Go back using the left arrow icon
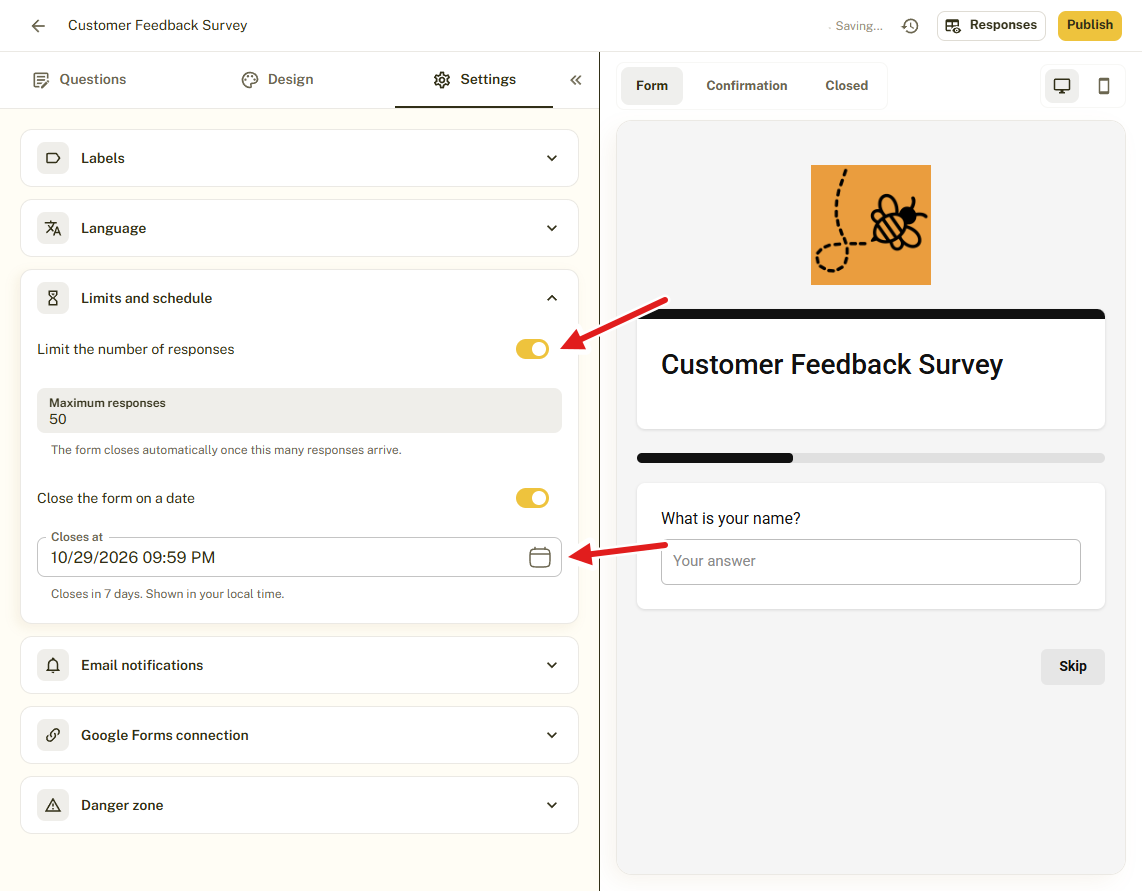The image size is (1142, 891). pos(38,25)
